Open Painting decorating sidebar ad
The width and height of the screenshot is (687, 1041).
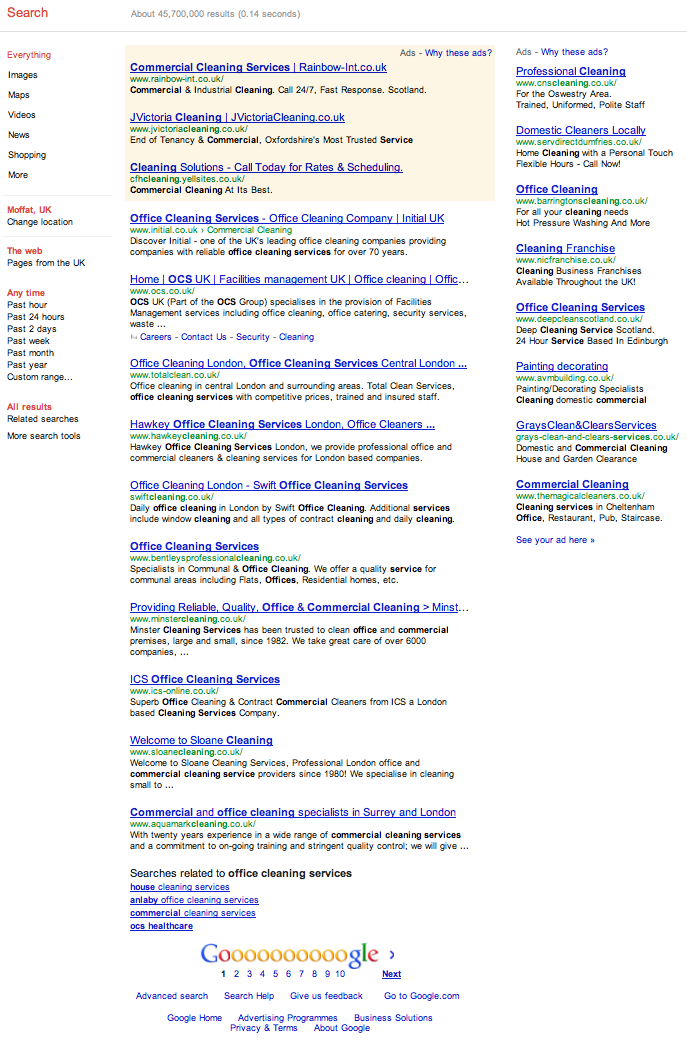[x=562, y=366]
